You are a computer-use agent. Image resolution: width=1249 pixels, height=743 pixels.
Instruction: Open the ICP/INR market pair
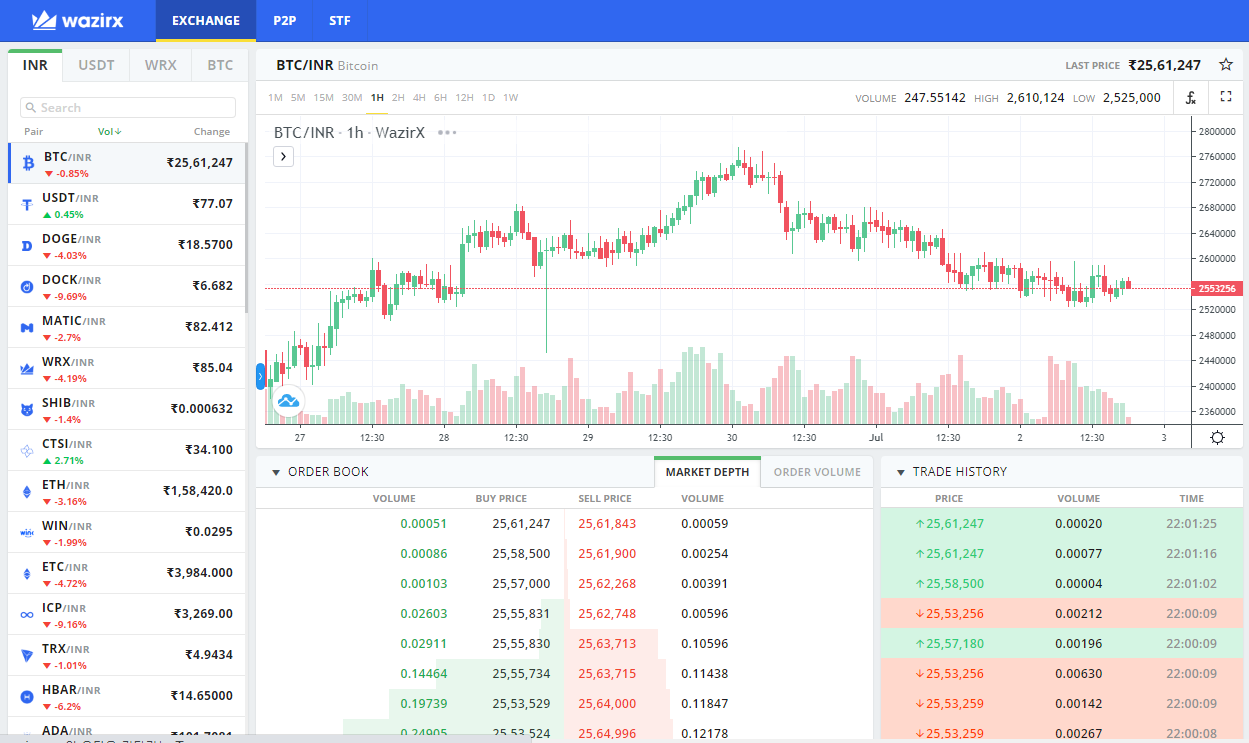click(127, 614)
